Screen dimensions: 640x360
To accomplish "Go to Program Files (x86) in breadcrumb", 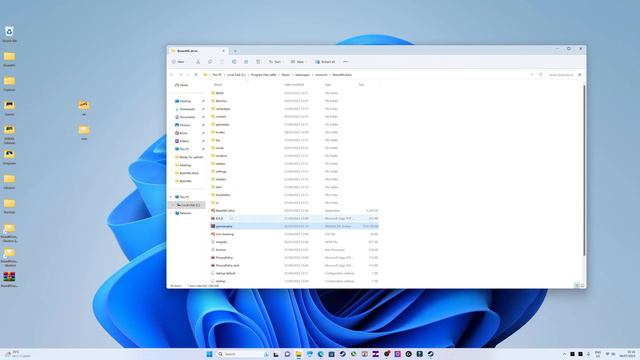I will pos(263,75).
